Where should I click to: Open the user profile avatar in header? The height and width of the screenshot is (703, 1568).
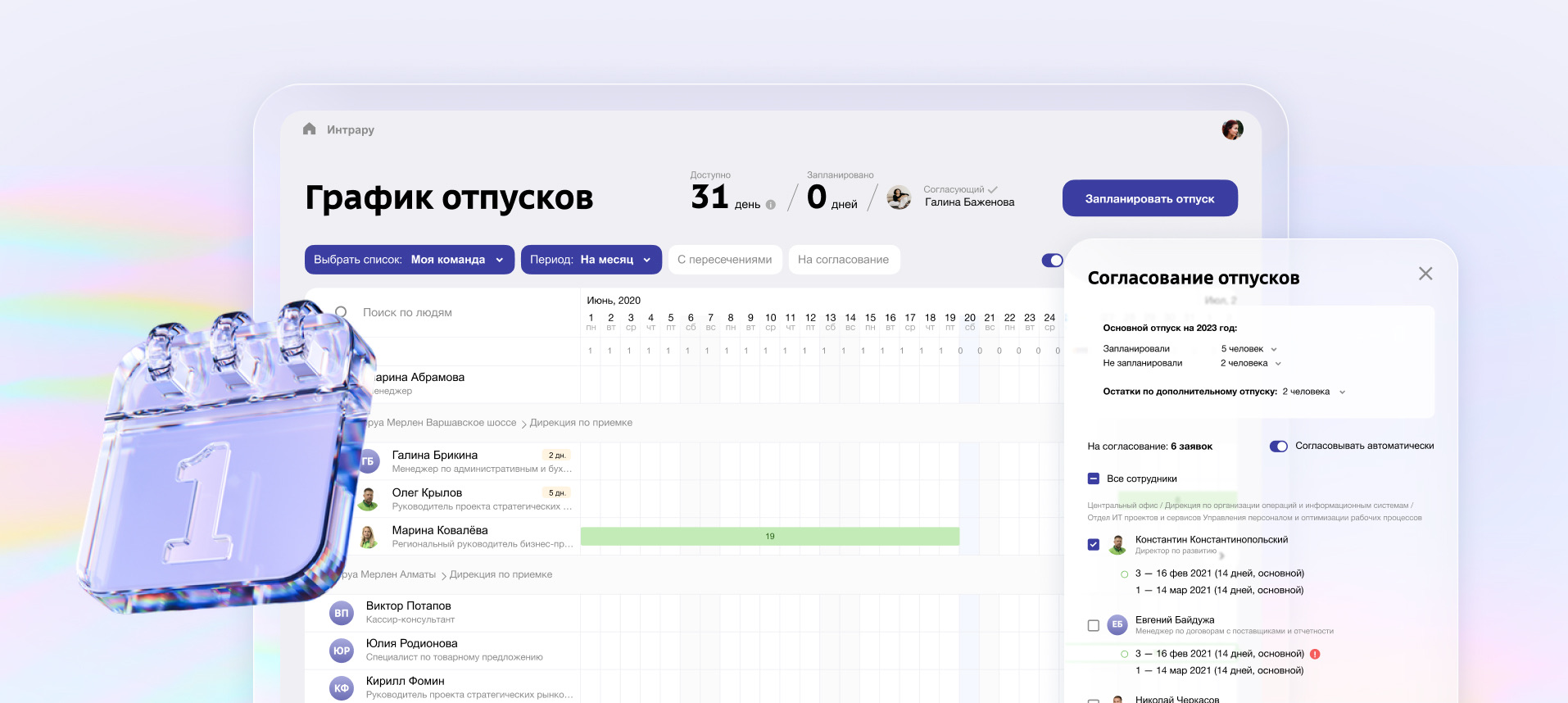(1232, 129)
